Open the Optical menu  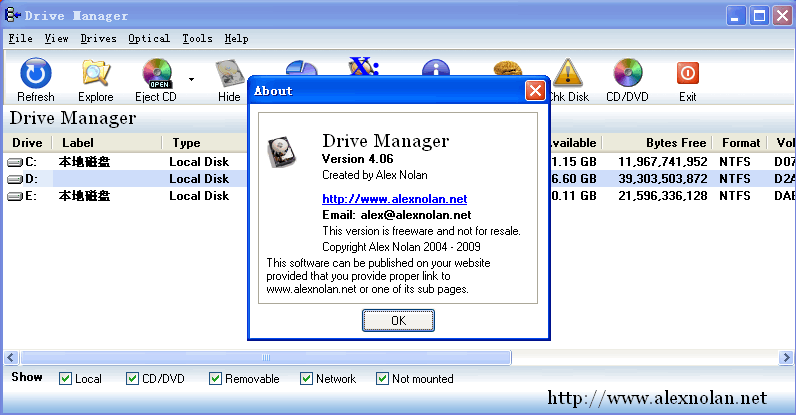tap(149, 39)
